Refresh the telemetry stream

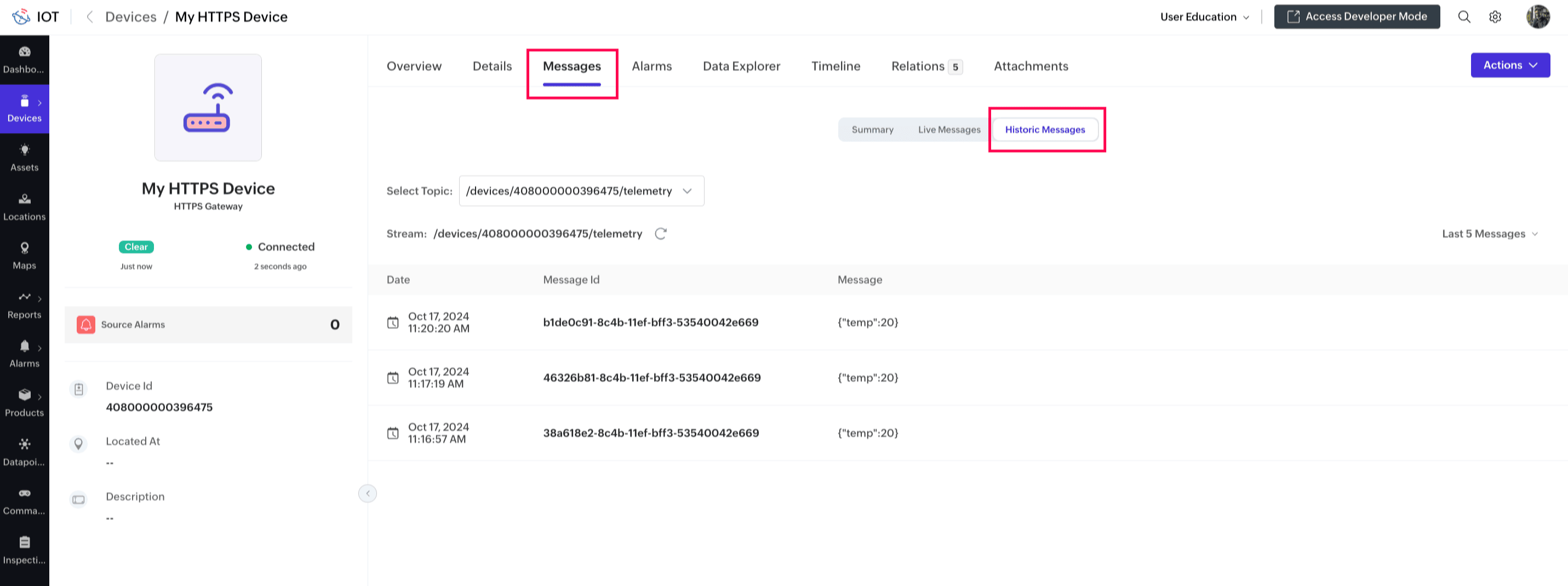click(660, 234)
